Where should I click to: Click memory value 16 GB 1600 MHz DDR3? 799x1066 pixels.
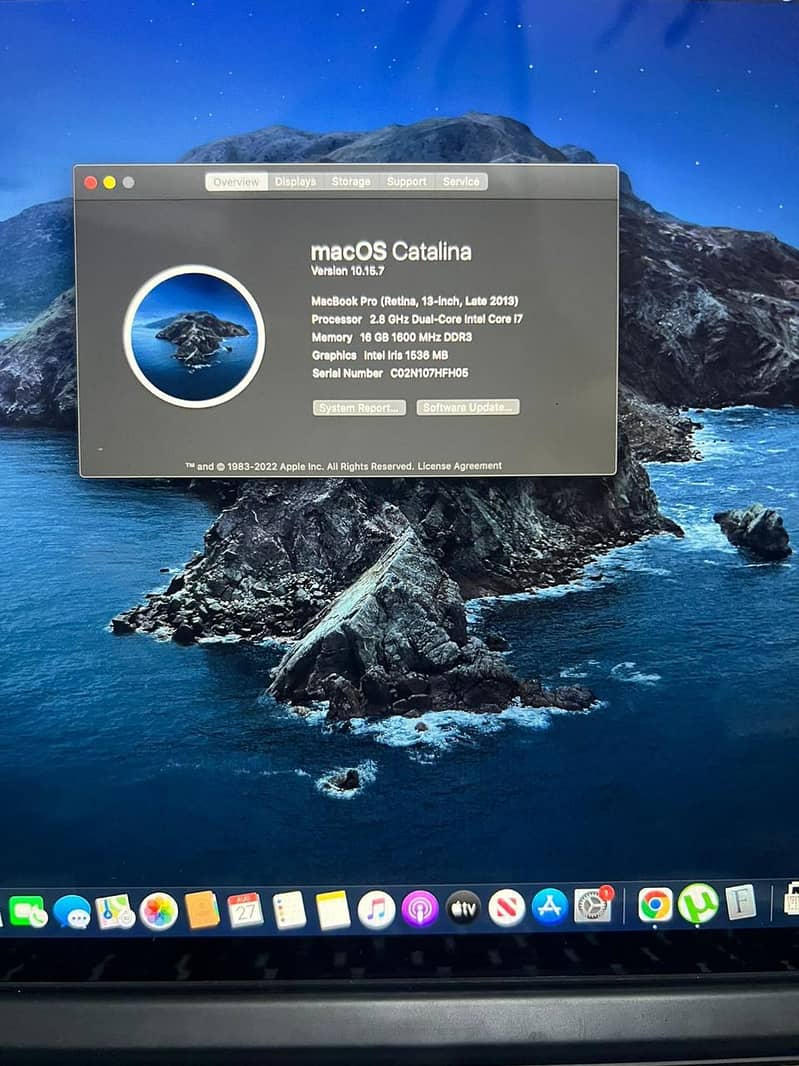point(415,337)
